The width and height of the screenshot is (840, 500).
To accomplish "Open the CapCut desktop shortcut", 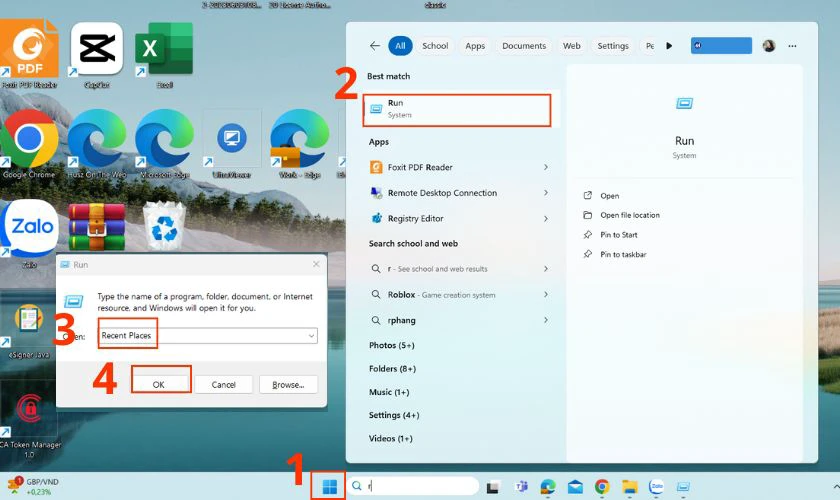I will [97, 48].
